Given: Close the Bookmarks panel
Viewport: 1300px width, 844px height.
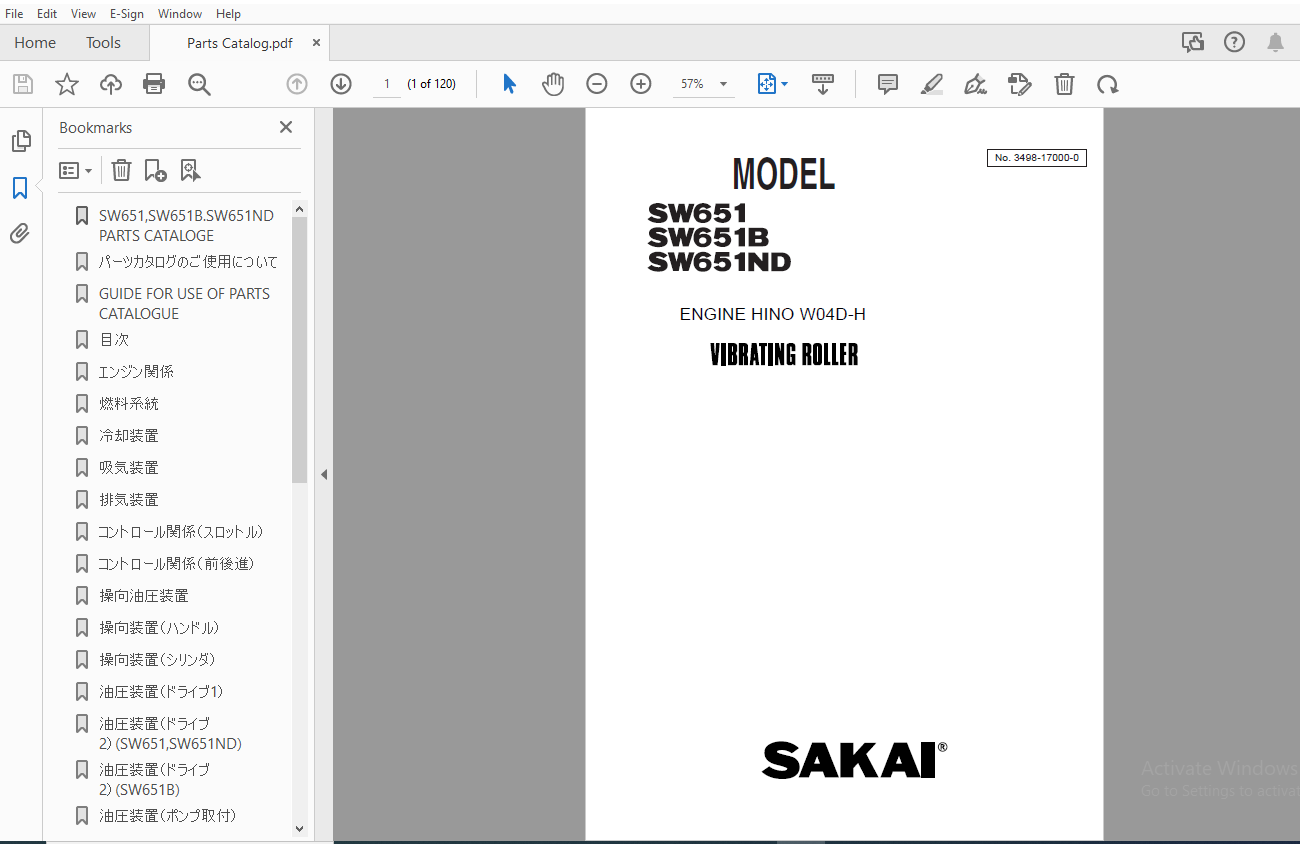Looking at the screenshot, I should [286, 127].
